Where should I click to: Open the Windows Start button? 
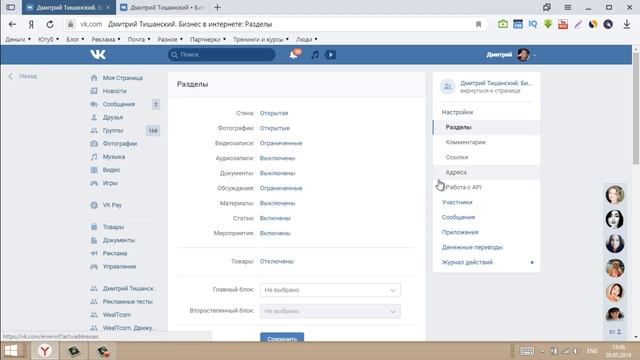point(11,351)
